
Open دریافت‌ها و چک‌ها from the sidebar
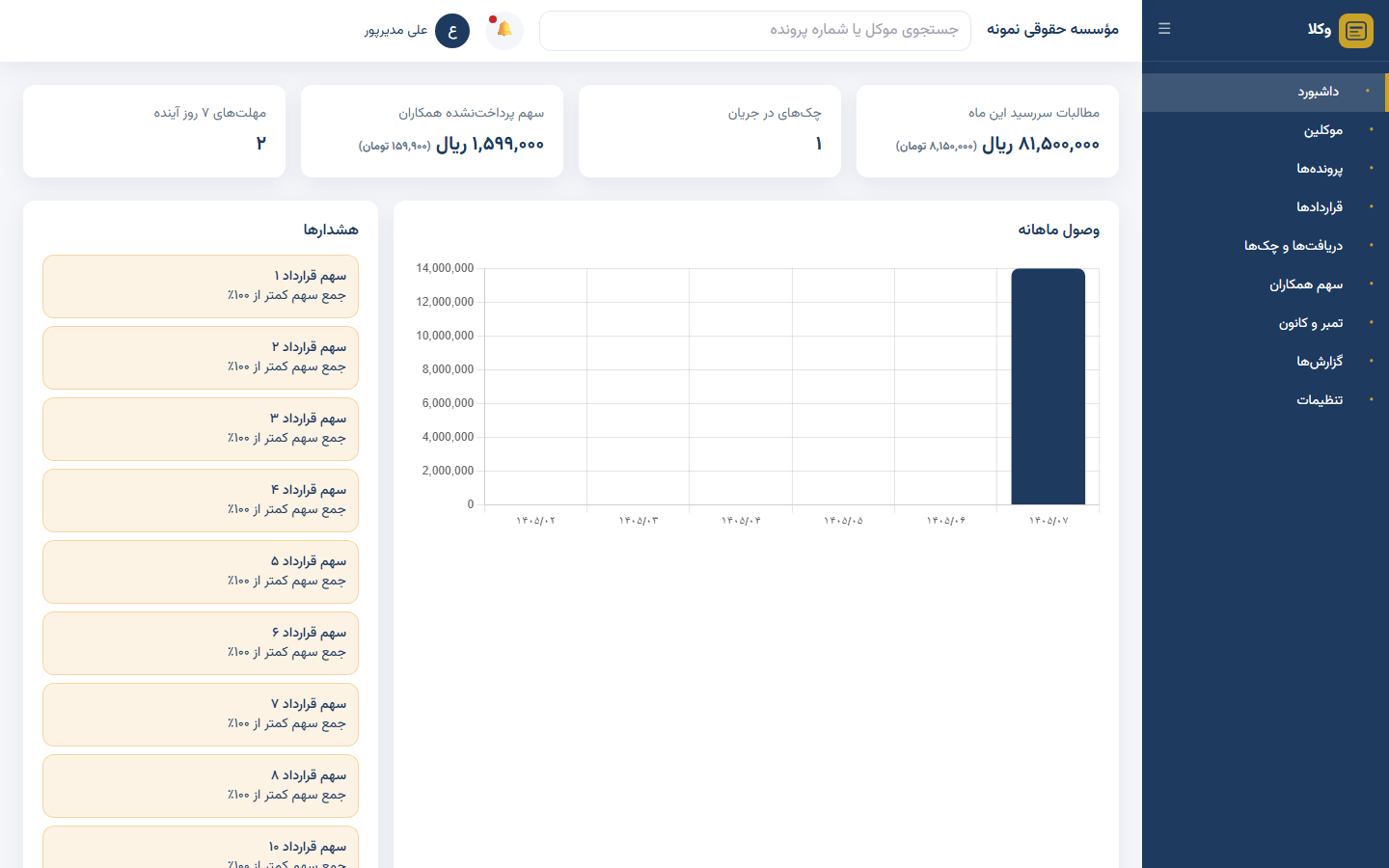[1266, 246]
